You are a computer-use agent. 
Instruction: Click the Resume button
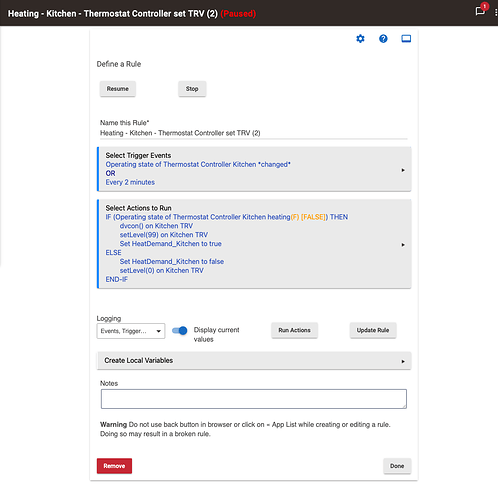click(118, 89)
